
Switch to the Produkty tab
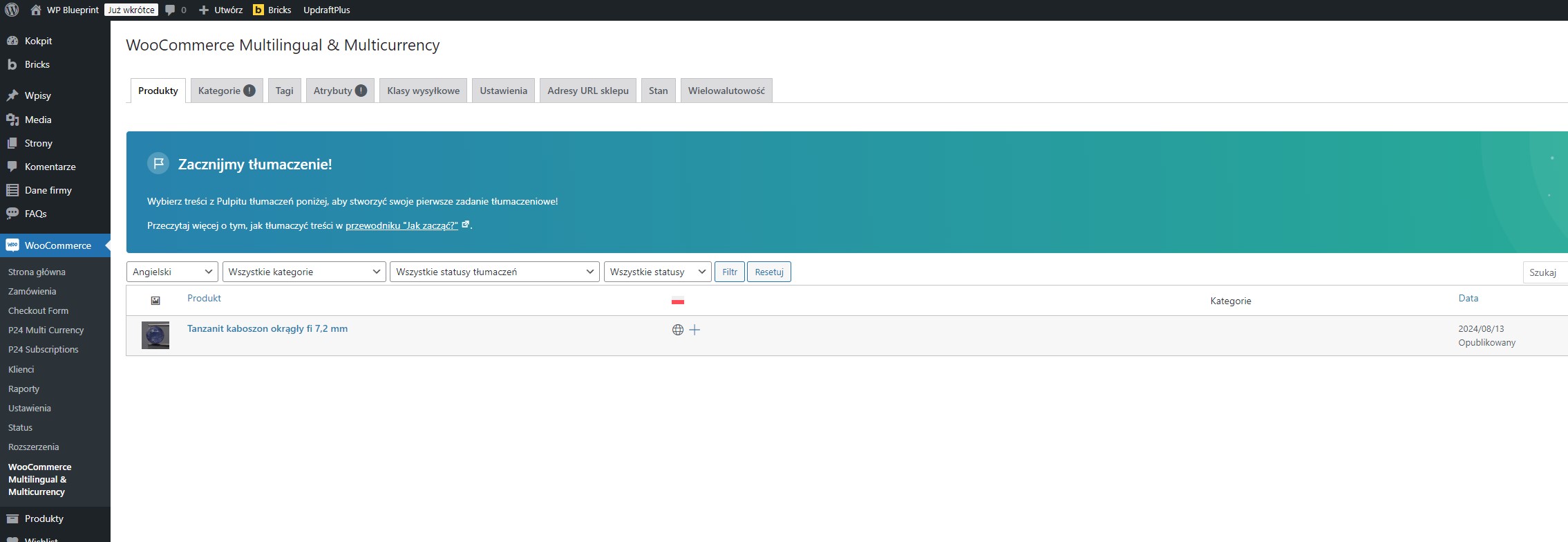pyautogui.click(x=158, y=91)
